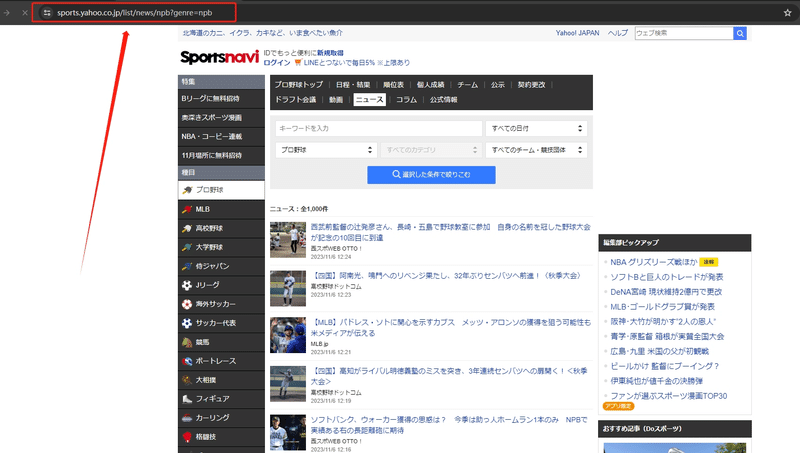Open 海外サッカー sidebar icon item

(x=221, y=304)
